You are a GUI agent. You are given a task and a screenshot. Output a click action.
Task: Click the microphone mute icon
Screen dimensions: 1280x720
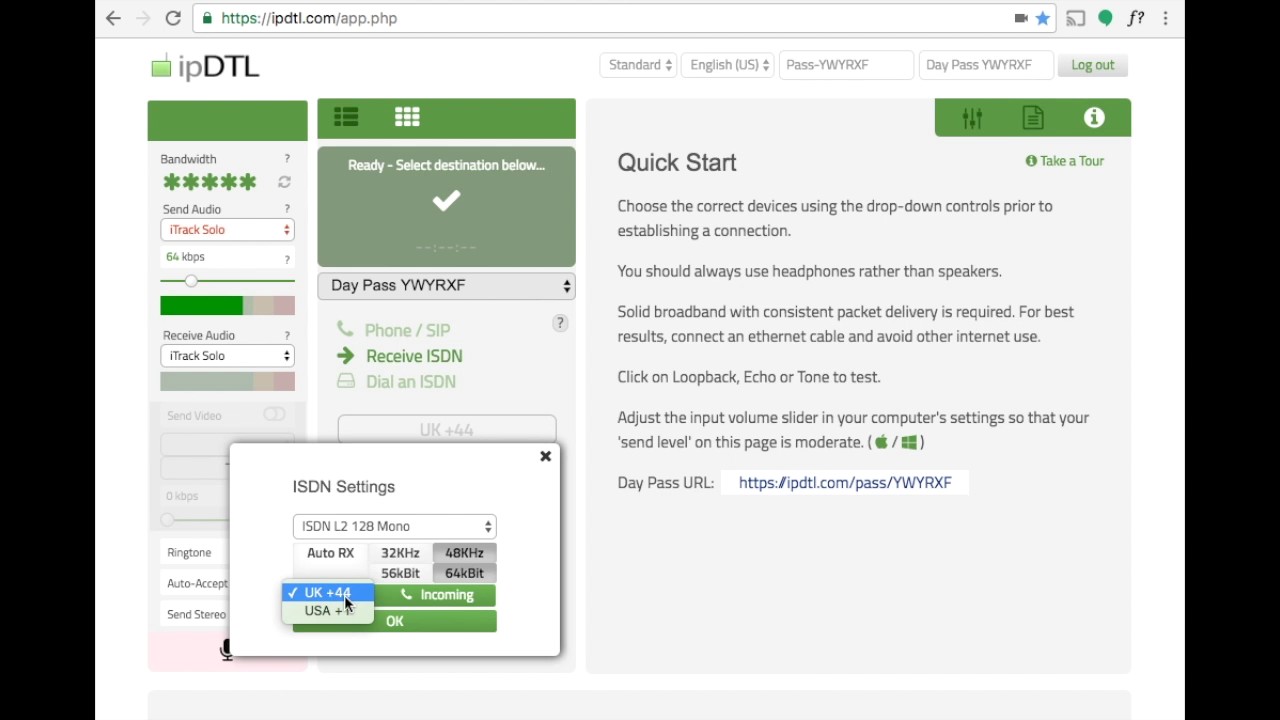[x=225, y=650]
